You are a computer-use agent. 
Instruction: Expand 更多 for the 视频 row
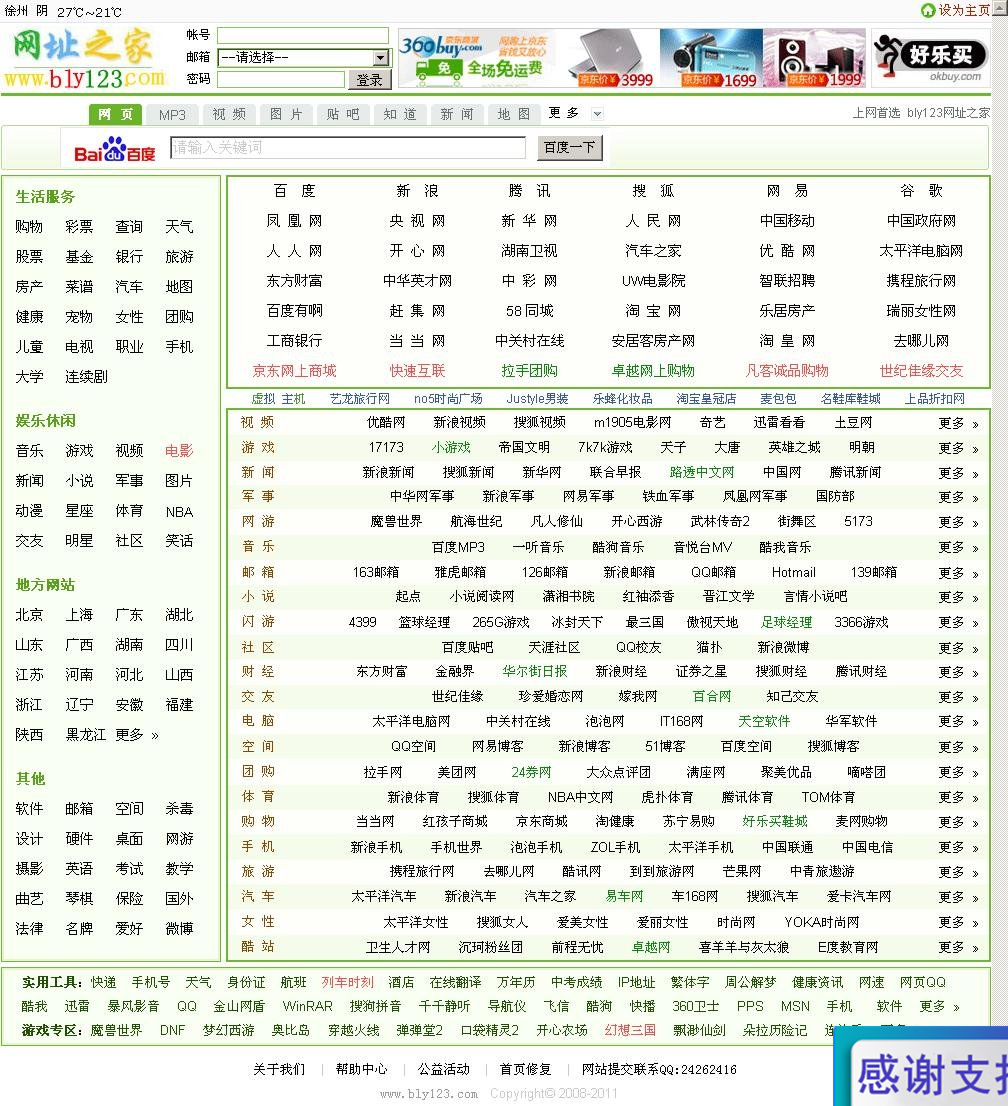click(958, 423)
